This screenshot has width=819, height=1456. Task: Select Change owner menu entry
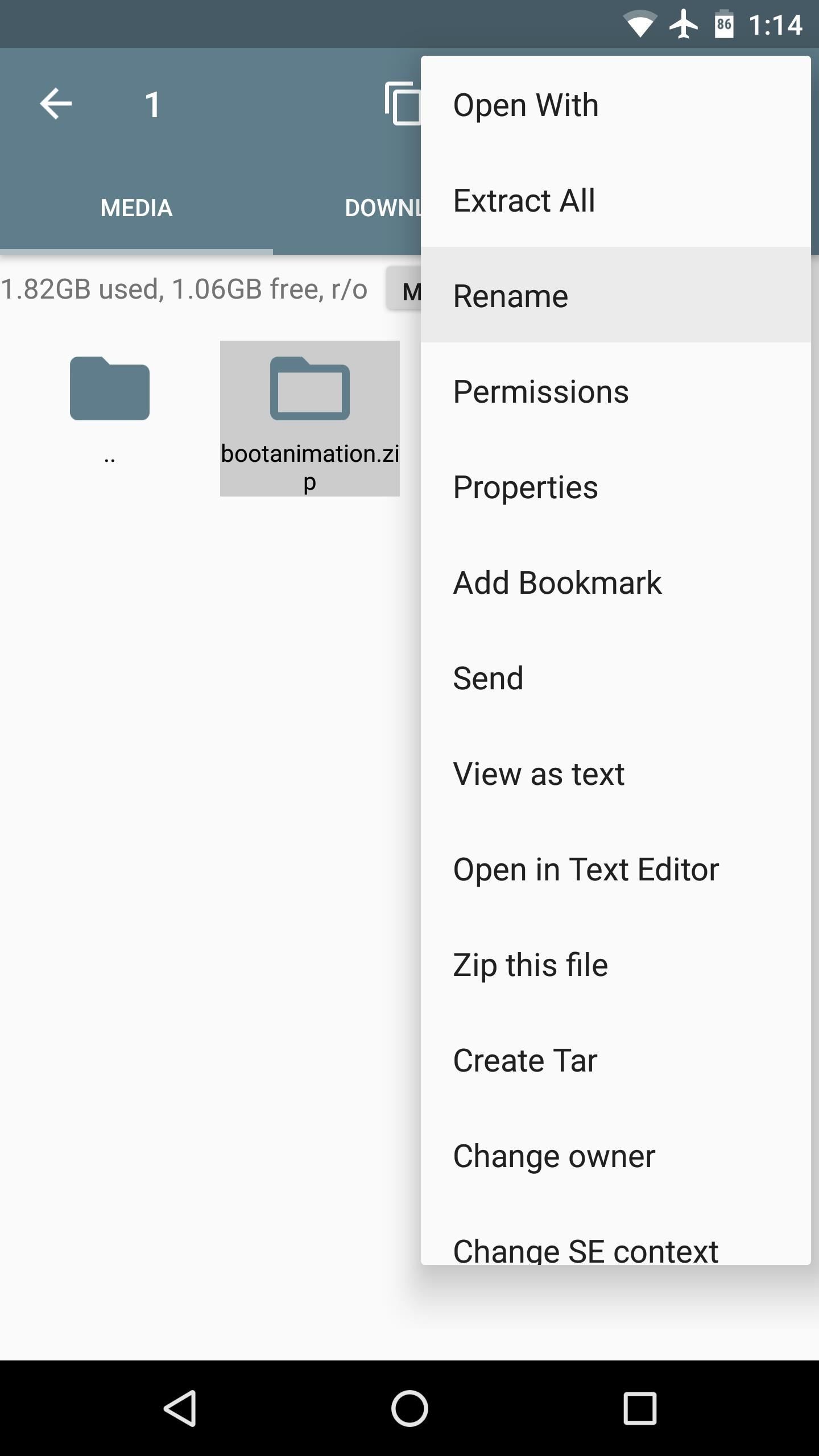click(x=616, y=1156)
